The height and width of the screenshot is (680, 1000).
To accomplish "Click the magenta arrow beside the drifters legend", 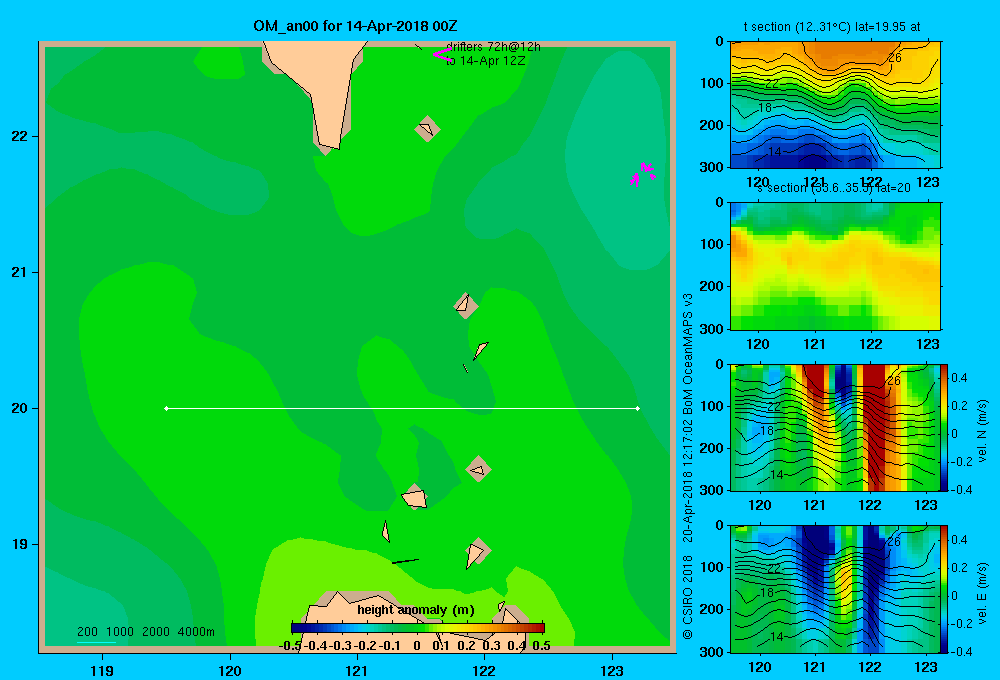I will click(442, 54).
